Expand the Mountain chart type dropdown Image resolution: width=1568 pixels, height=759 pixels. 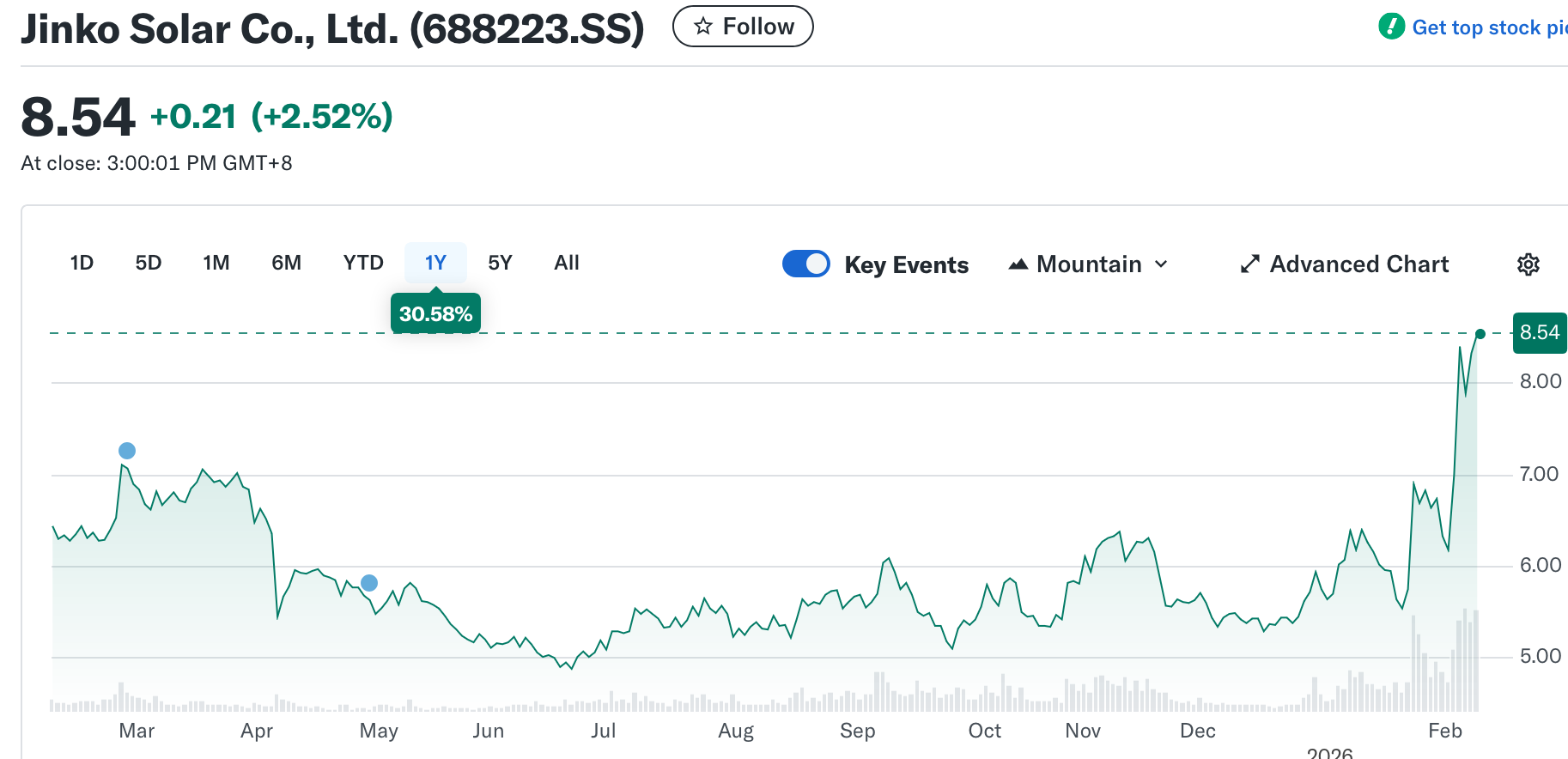1089,264
